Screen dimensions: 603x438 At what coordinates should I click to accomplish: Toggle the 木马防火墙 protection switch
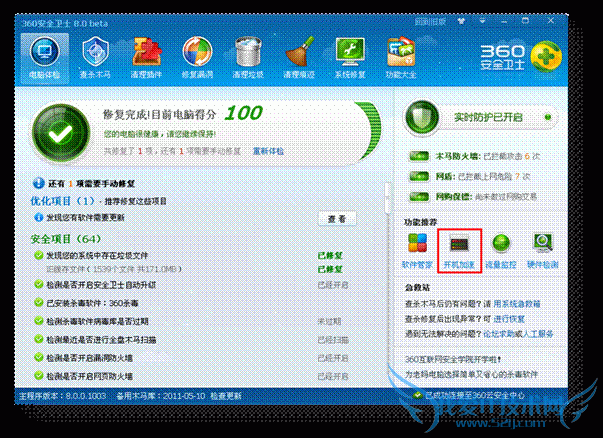click(x=419, y=156)
